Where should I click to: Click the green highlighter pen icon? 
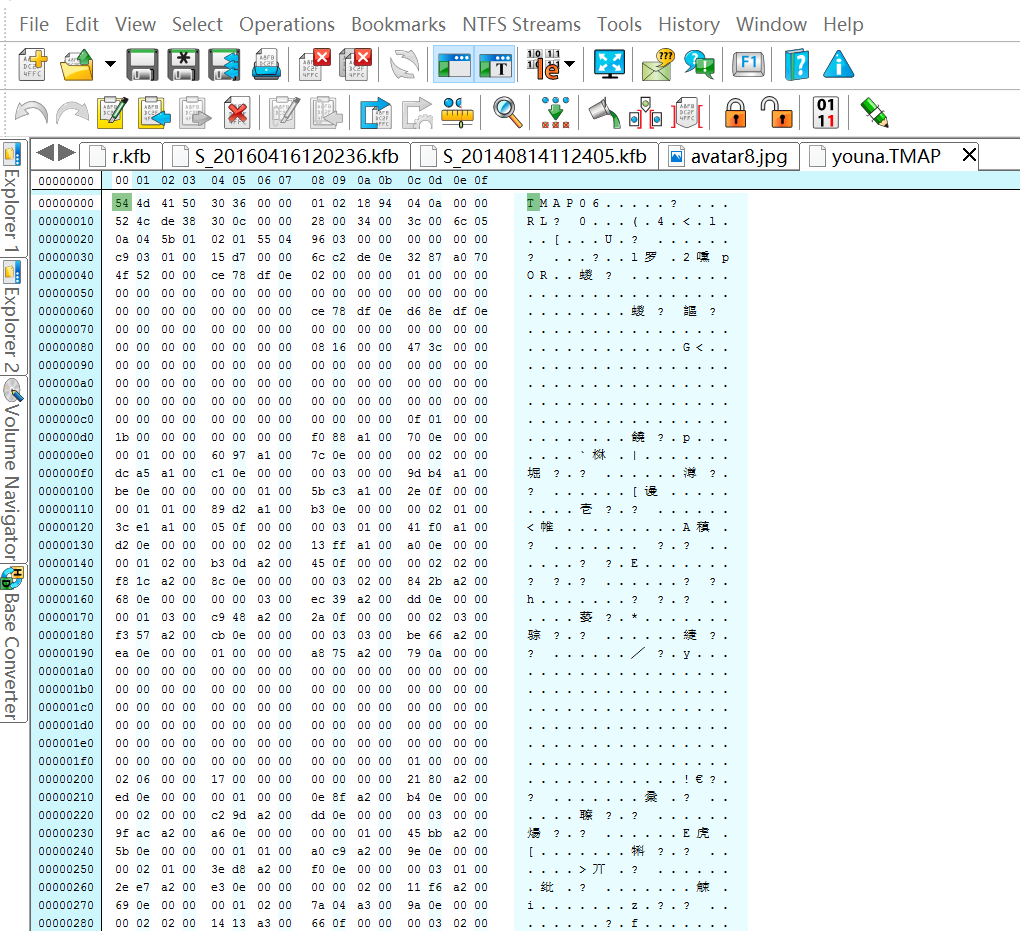point(874,112)
